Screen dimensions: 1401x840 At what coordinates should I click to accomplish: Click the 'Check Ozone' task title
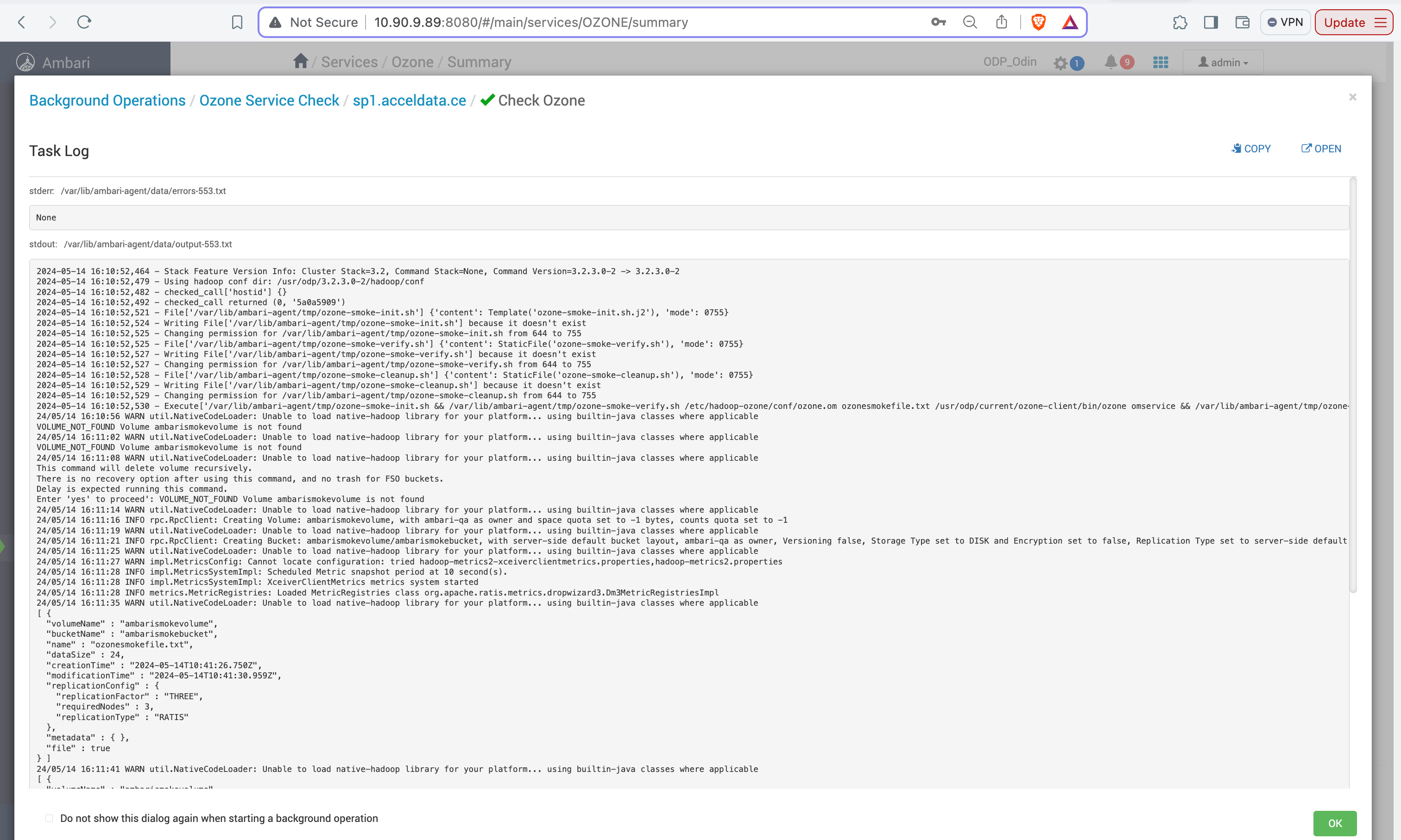(x=542, y=100)
